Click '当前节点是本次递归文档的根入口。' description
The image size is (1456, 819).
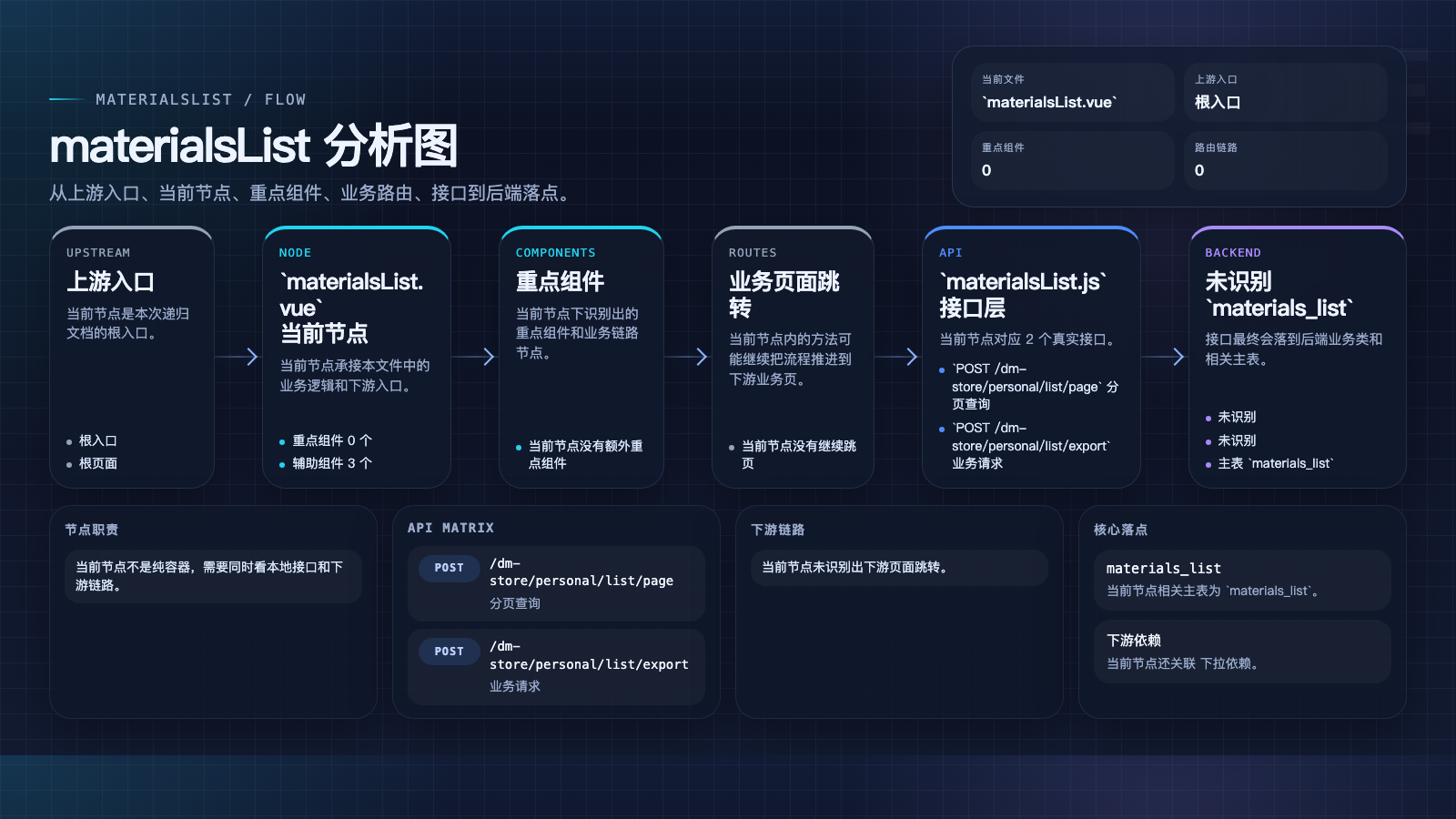pyautogui.click(x=128, y=323)
